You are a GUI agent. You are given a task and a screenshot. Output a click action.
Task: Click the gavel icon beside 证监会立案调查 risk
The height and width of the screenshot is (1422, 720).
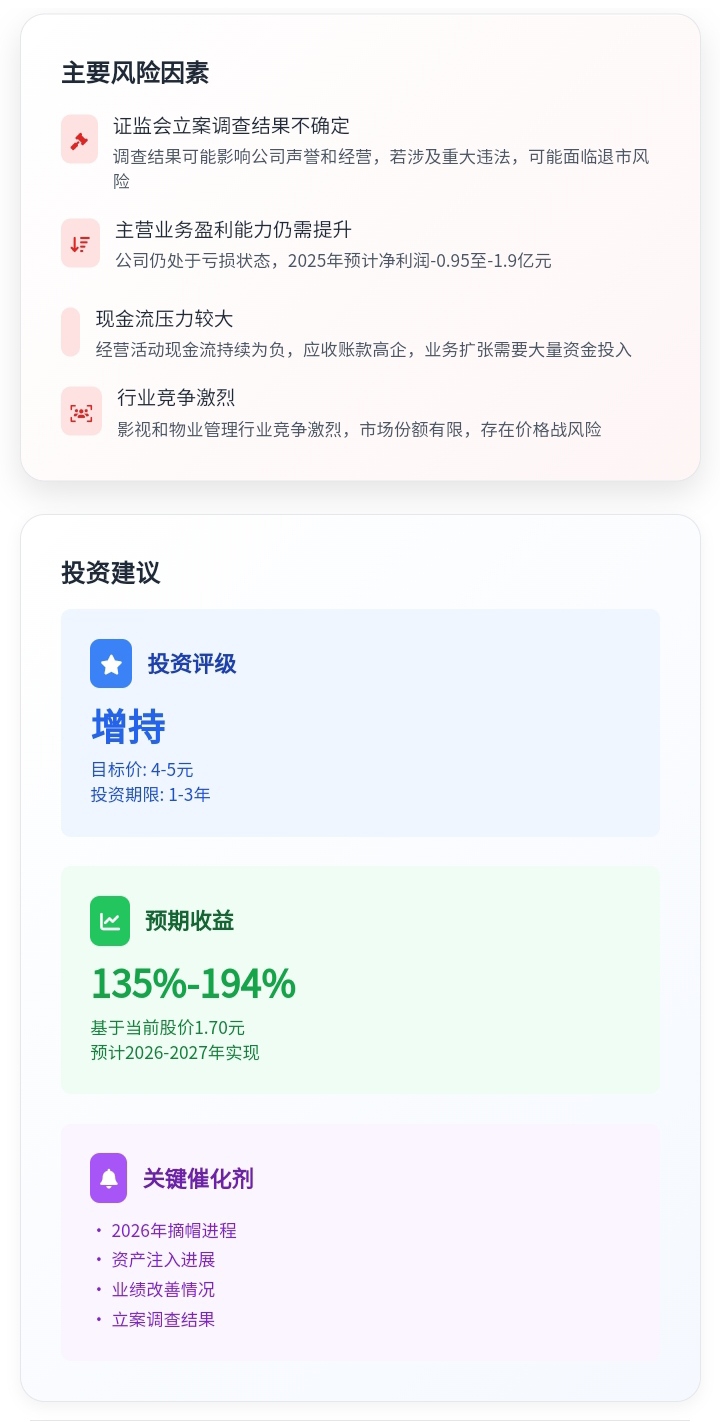tap(80, 139)
